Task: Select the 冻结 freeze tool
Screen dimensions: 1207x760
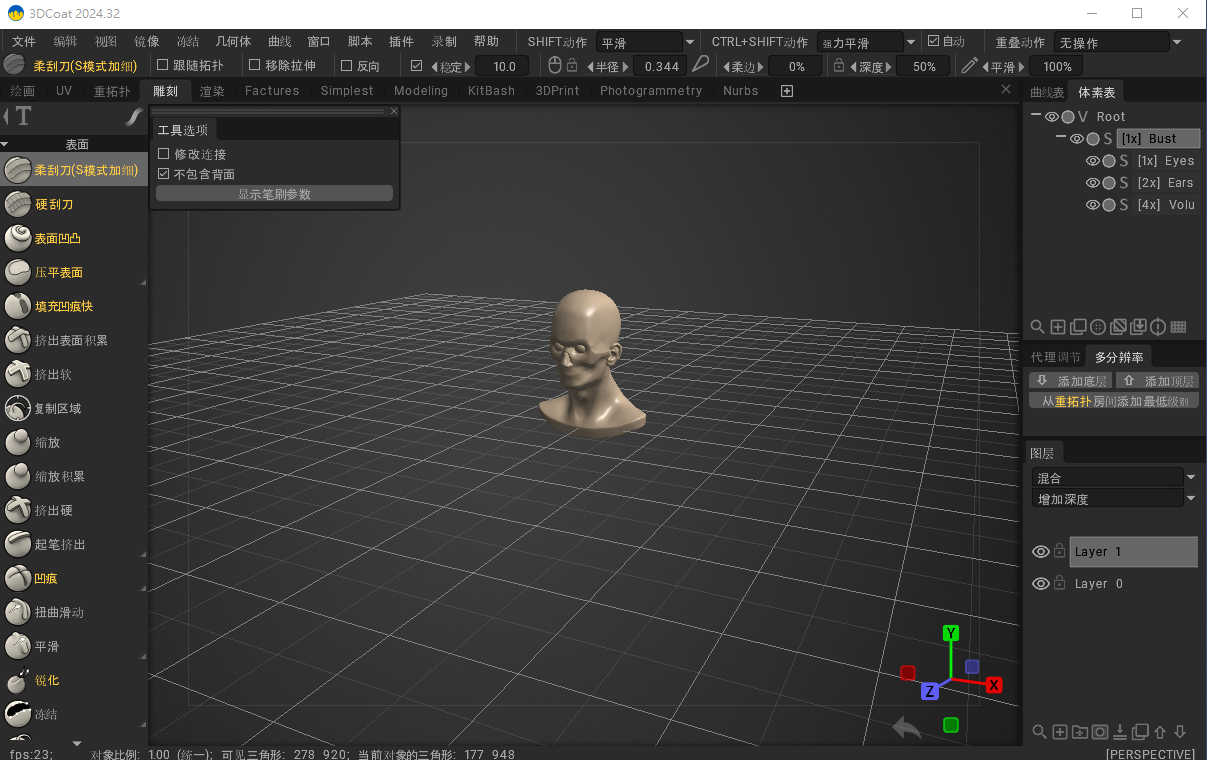Action: (74, 714)
